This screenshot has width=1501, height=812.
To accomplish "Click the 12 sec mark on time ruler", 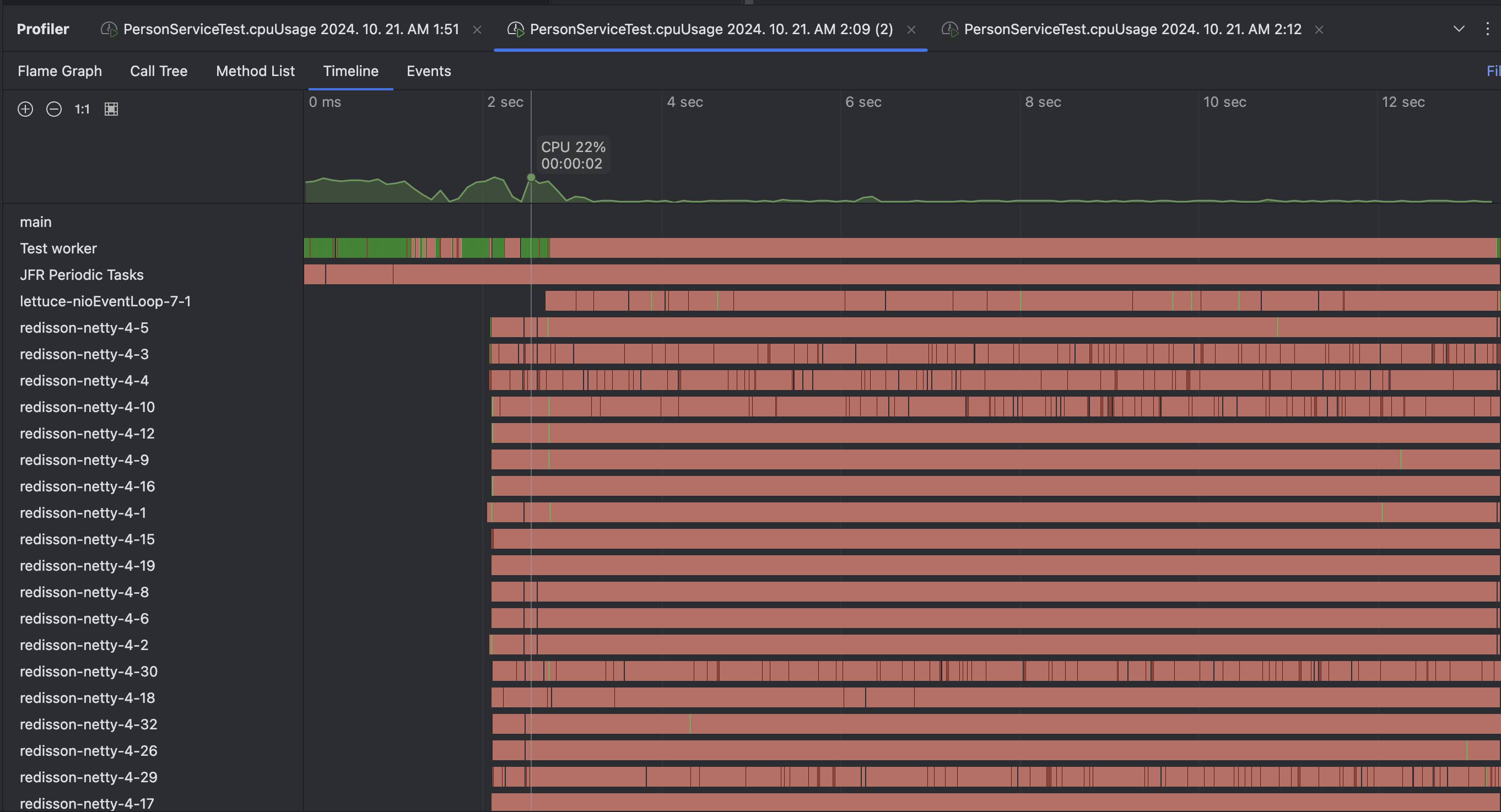I will [1403, 102].
